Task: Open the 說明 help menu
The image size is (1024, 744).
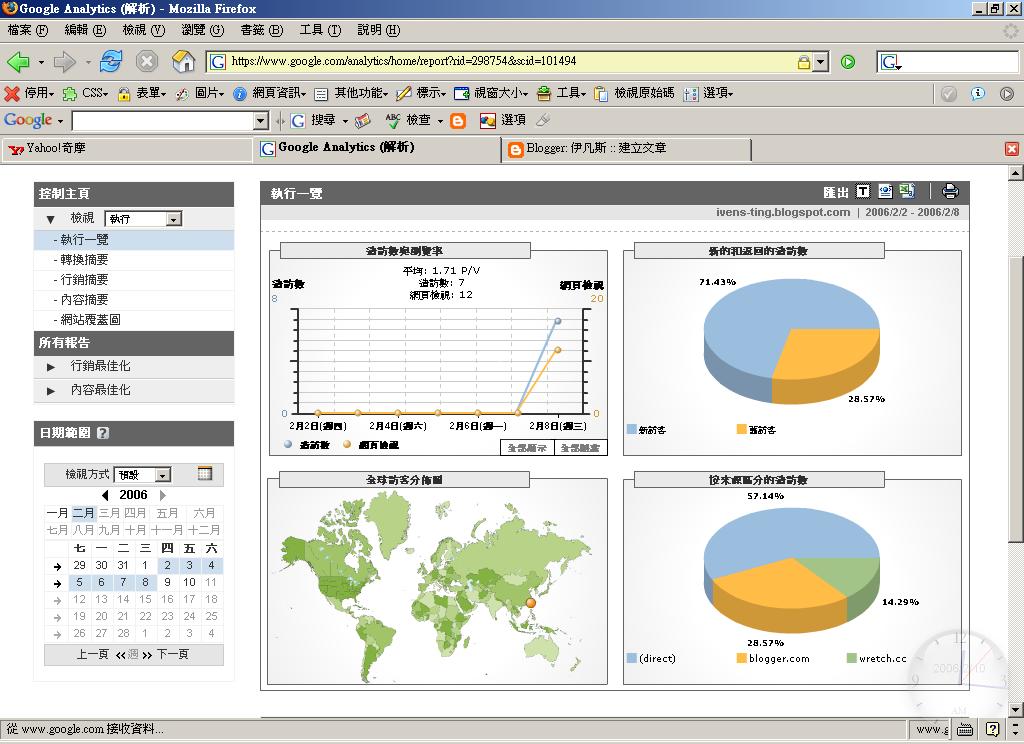Action: click(379, 30)
